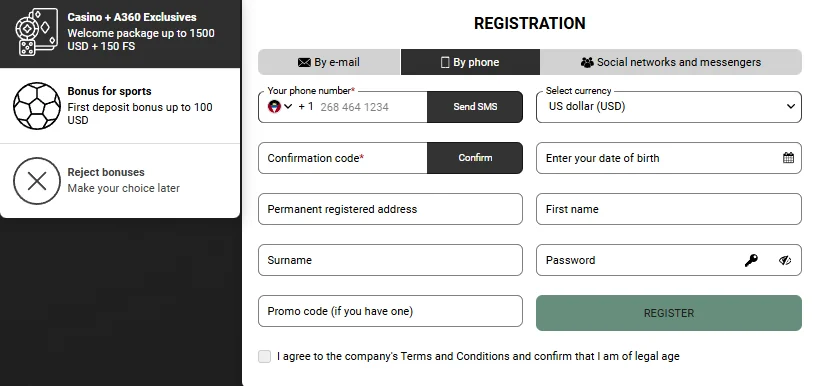Focus the Permanent registered address field
The image size is (816, 386).
[390, 209]
